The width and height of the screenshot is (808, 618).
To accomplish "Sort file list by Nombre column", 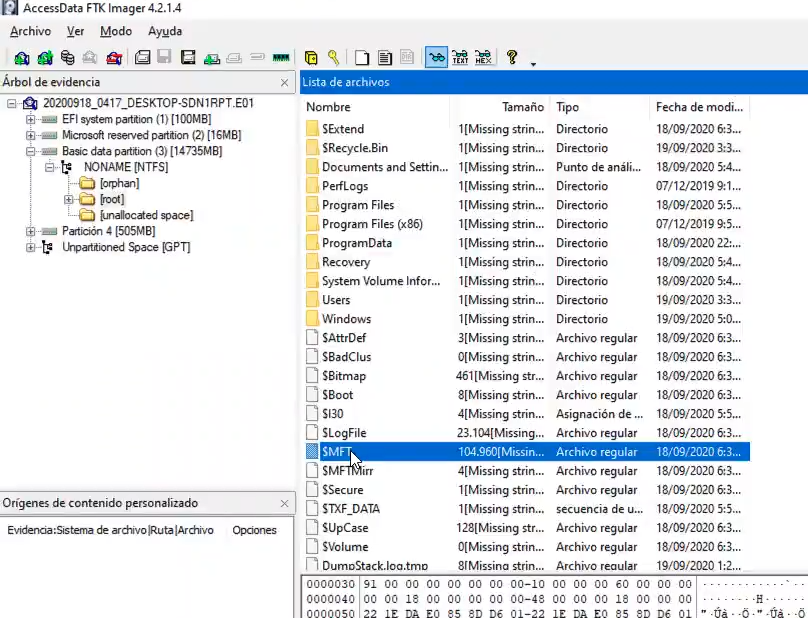I will (375, 107).
